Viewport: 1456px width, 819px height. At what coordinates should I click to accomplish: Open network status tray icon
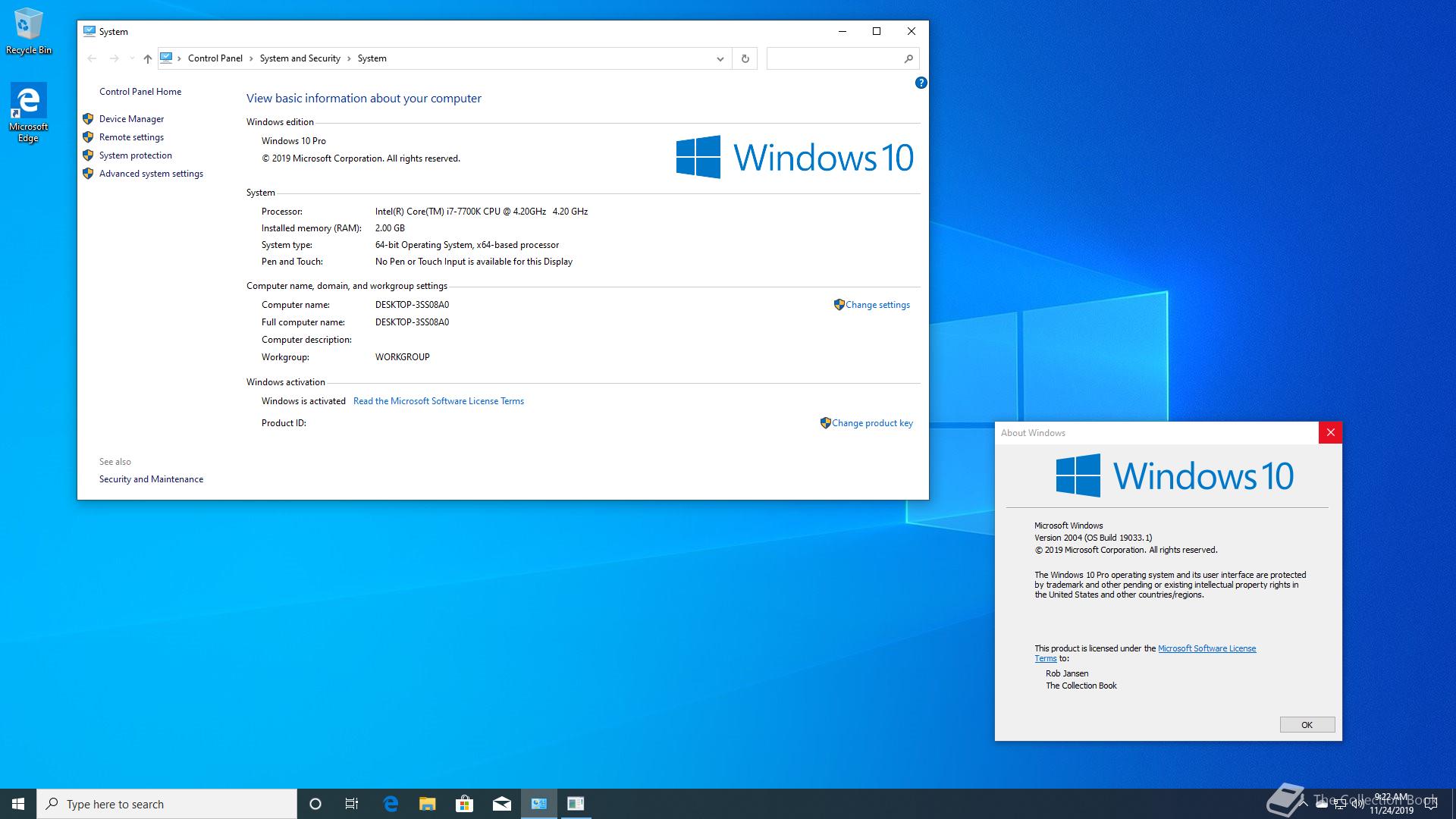click(1340, 804)
